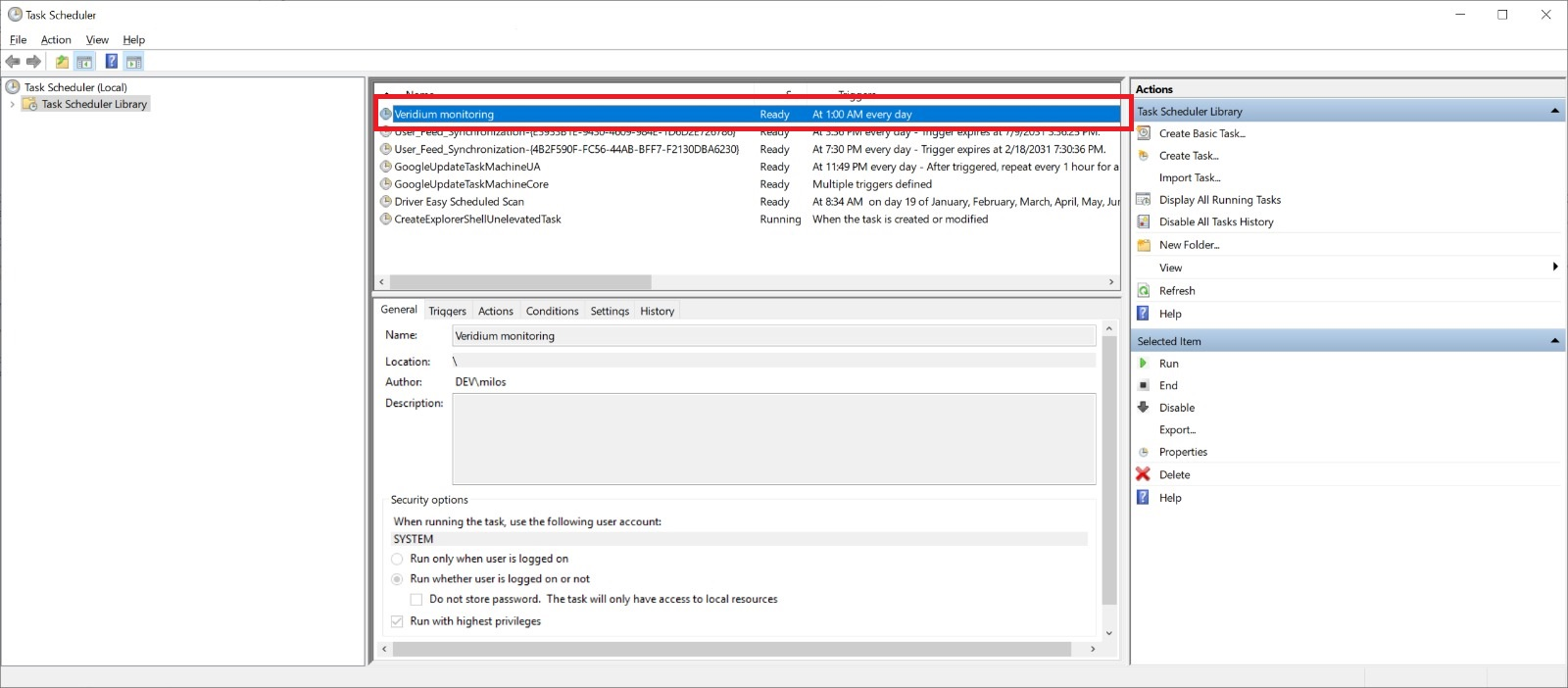Switch to the Triggers tab

(x=447, y=312)
